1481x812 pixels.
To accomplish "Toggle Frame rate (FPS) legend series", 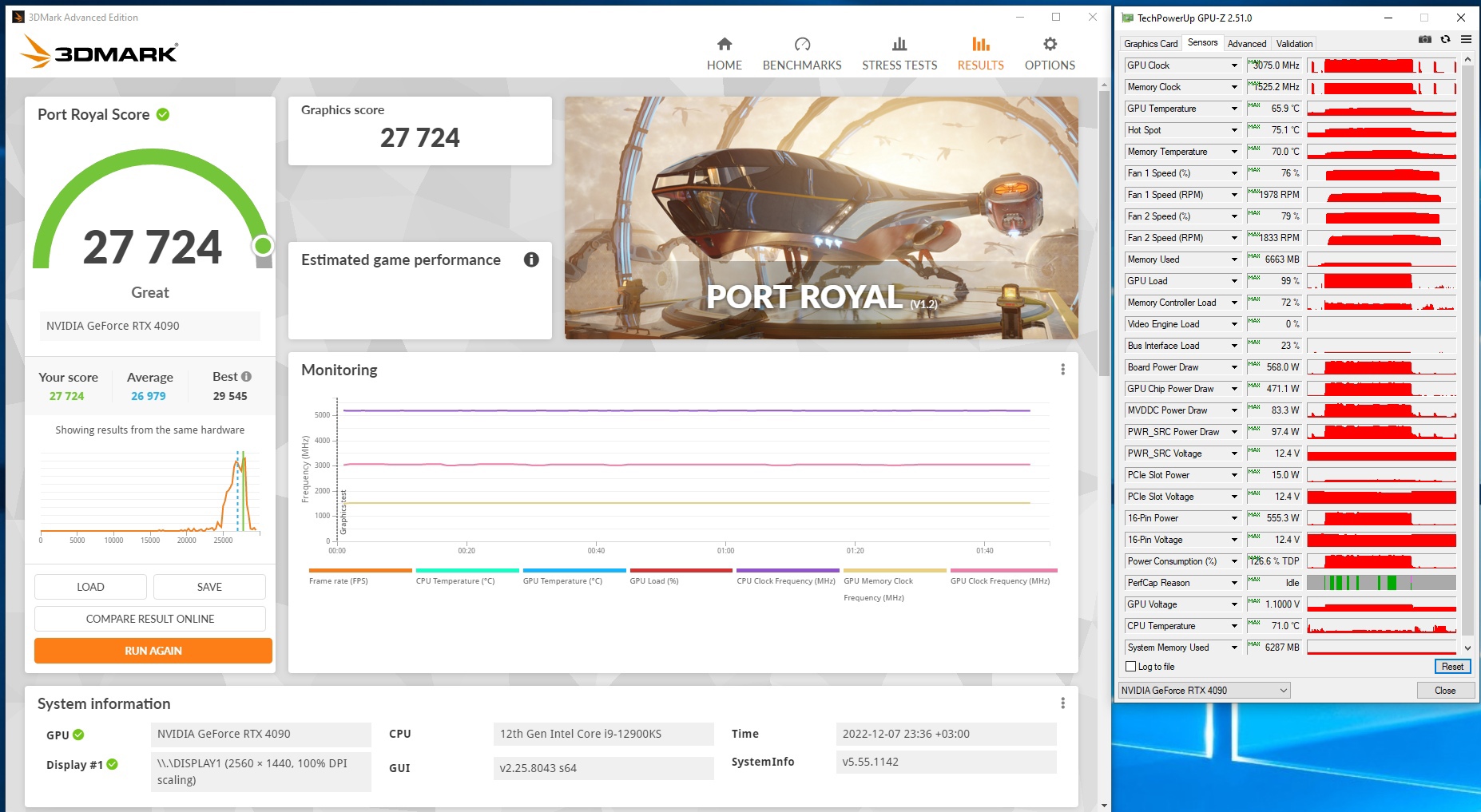I will coord(360,576).
